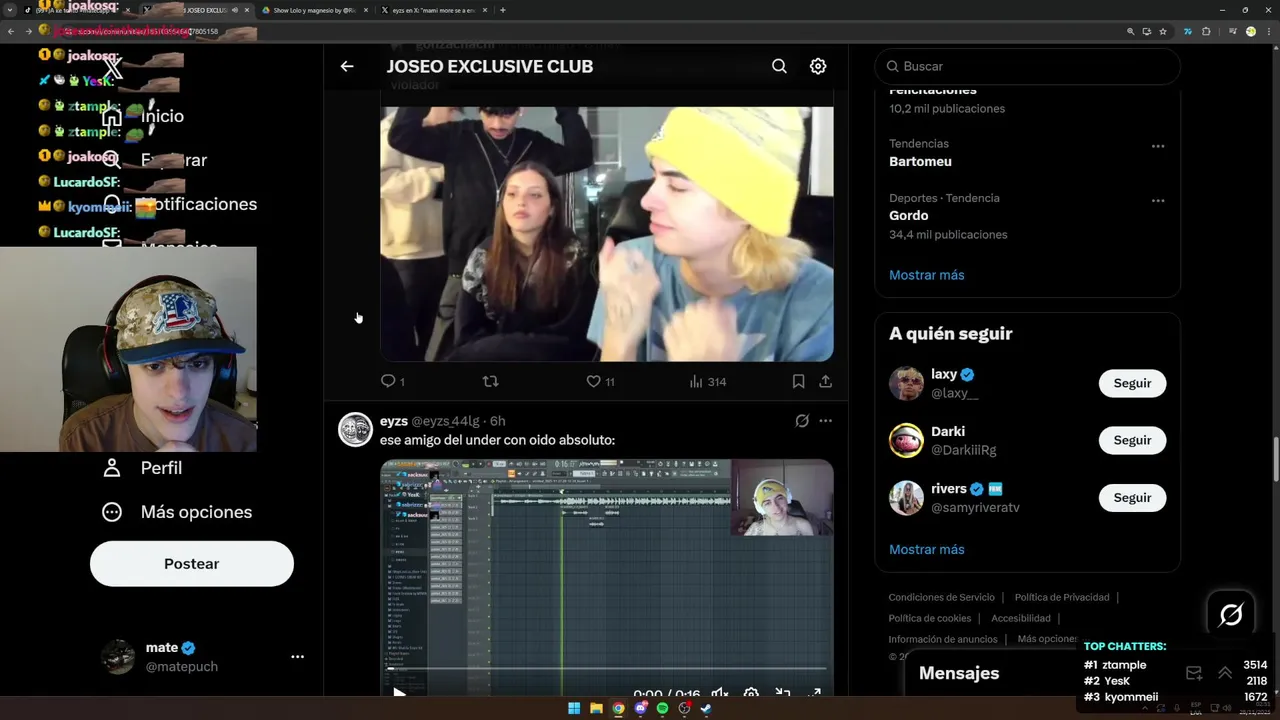Open Steam from taskbar

point(706,708)
